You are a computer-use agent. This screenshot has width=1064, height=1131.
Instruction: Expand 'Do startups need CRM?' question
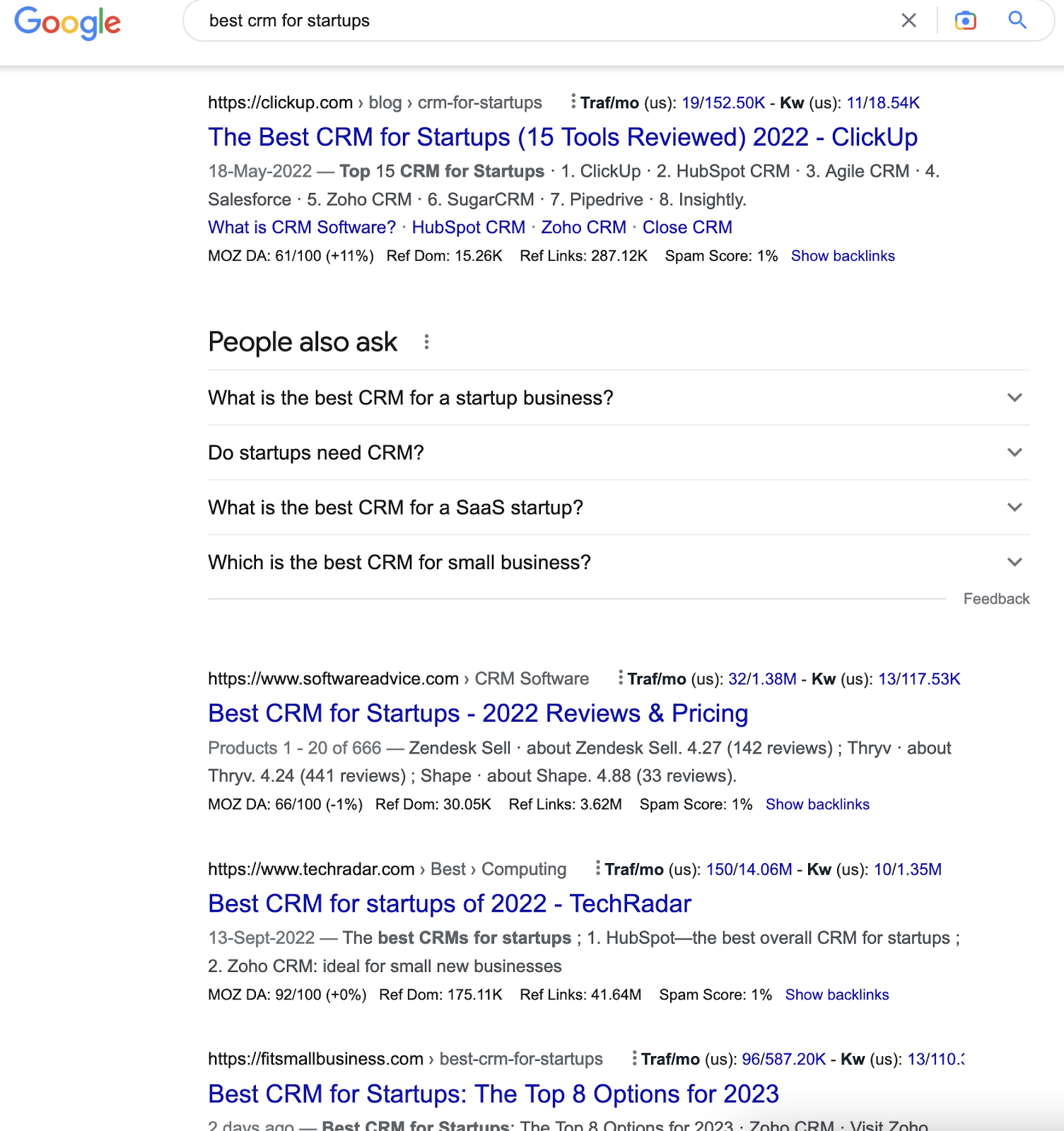619,452
